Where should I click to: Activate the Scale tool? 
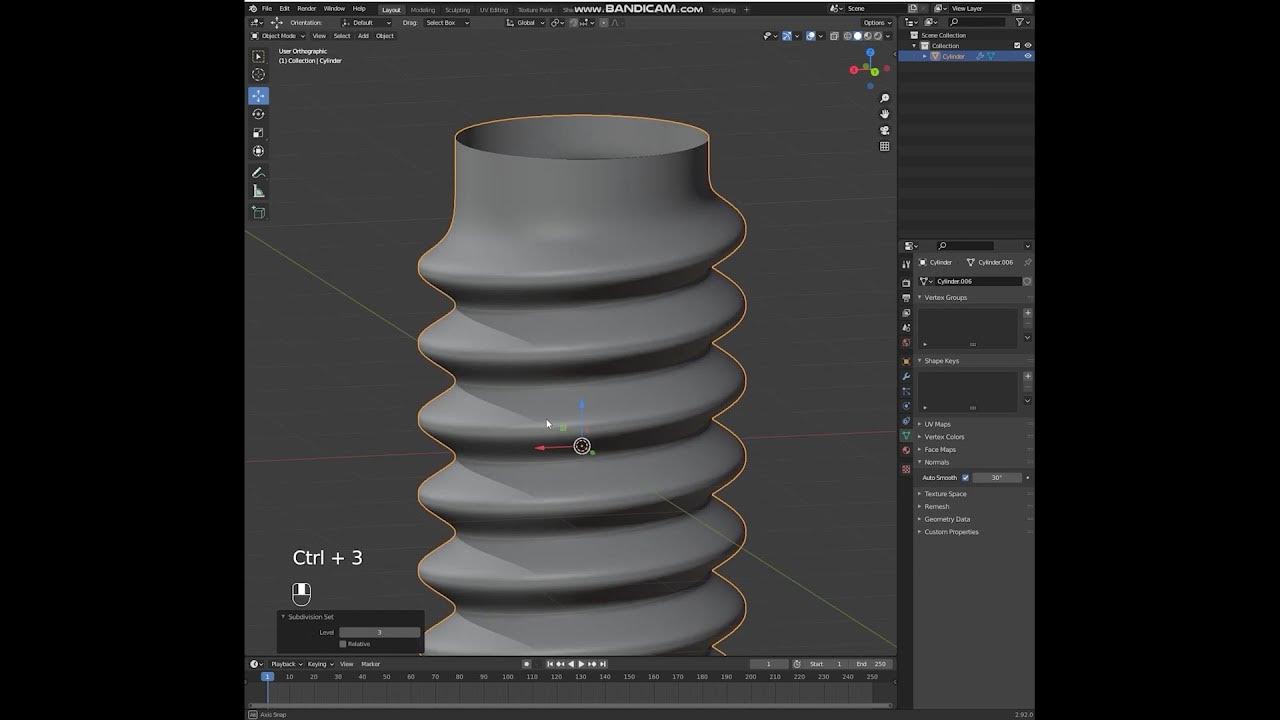tap(258, 133)
